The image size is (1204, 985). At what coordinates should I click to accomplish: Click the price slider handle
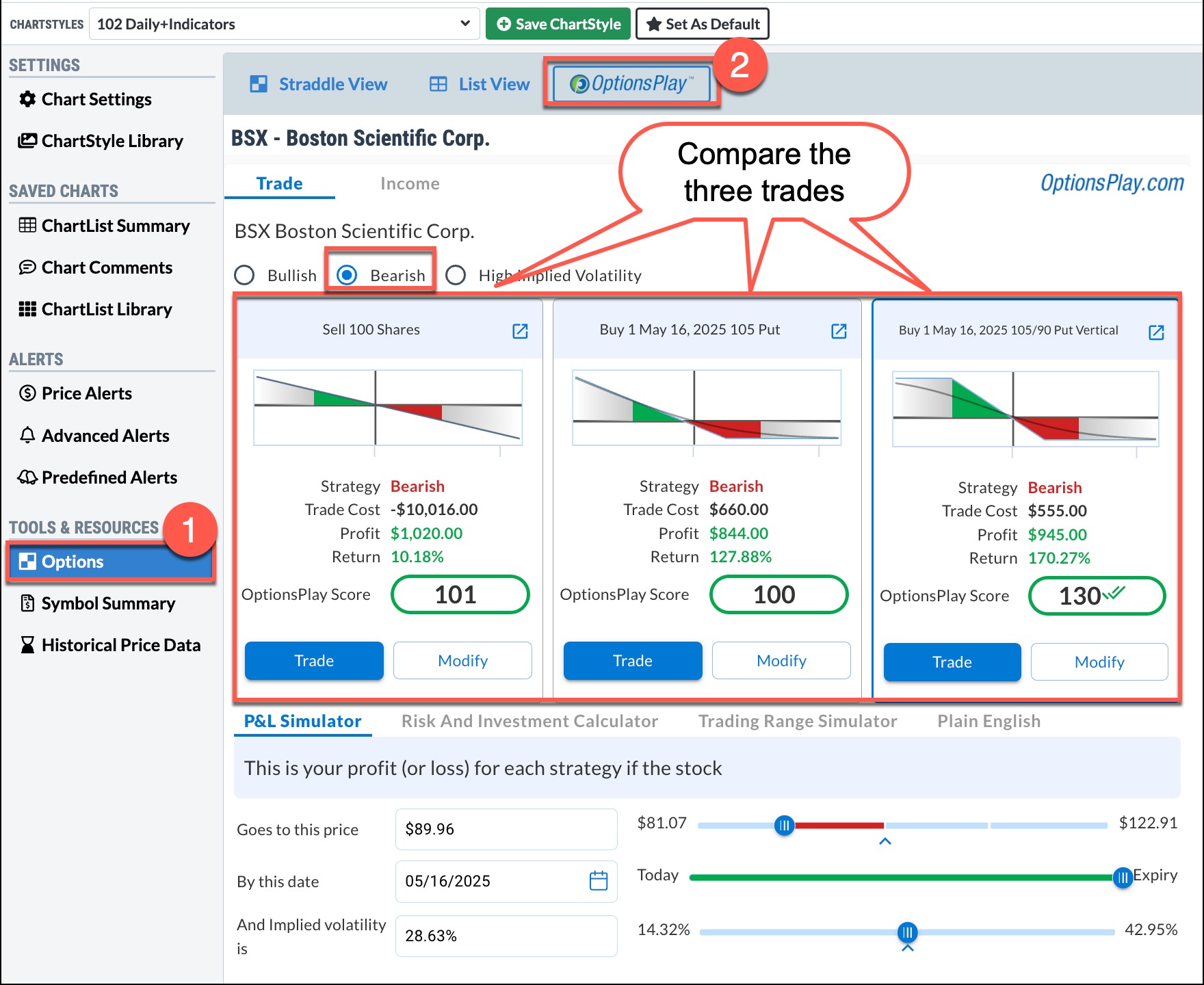pos(785,825)
